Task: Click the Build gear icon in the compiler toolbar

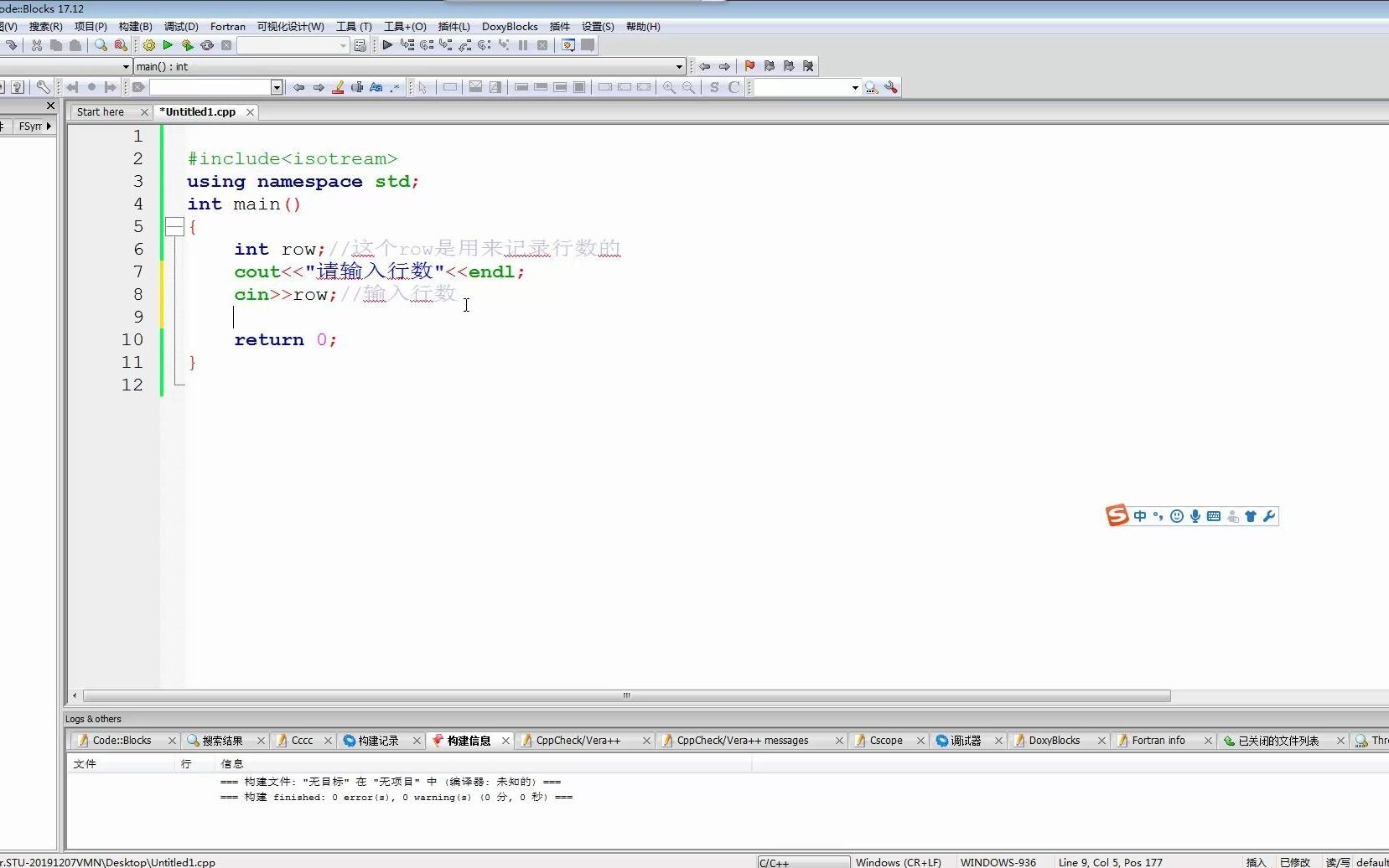Action: click(x=149, y=45)
